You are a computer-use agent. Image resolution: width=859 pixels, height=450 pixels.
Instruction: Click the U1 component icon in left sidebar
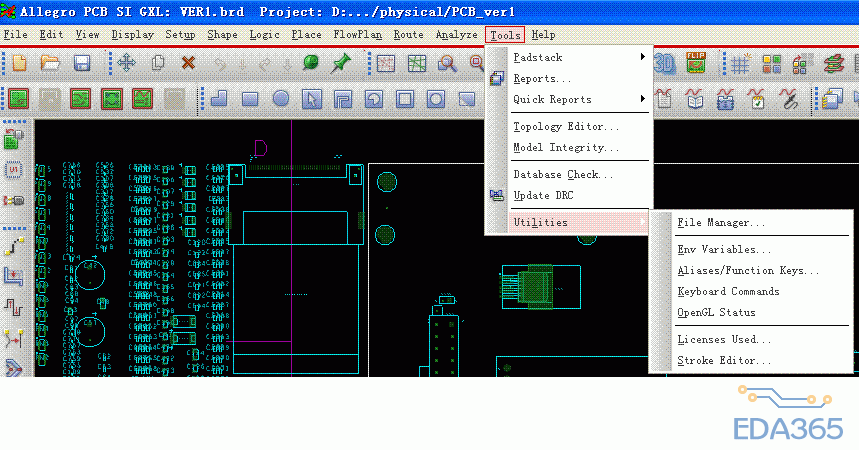point(14,170)
